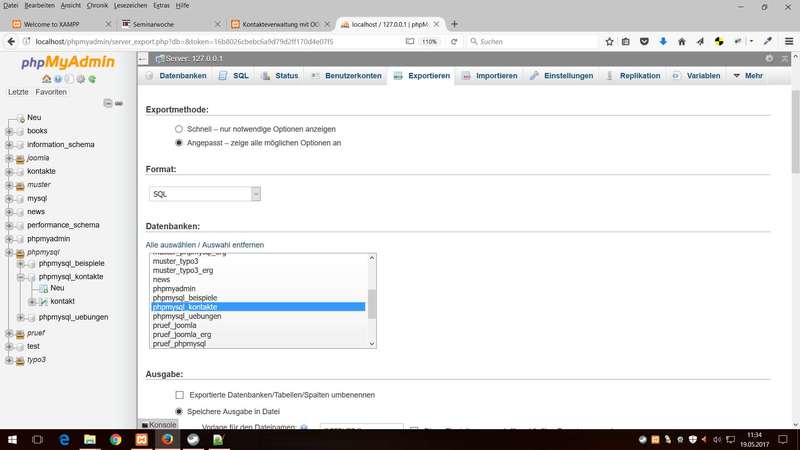Click database list scroll down arrow
The image size is (800, 450).
coord(372,343)
